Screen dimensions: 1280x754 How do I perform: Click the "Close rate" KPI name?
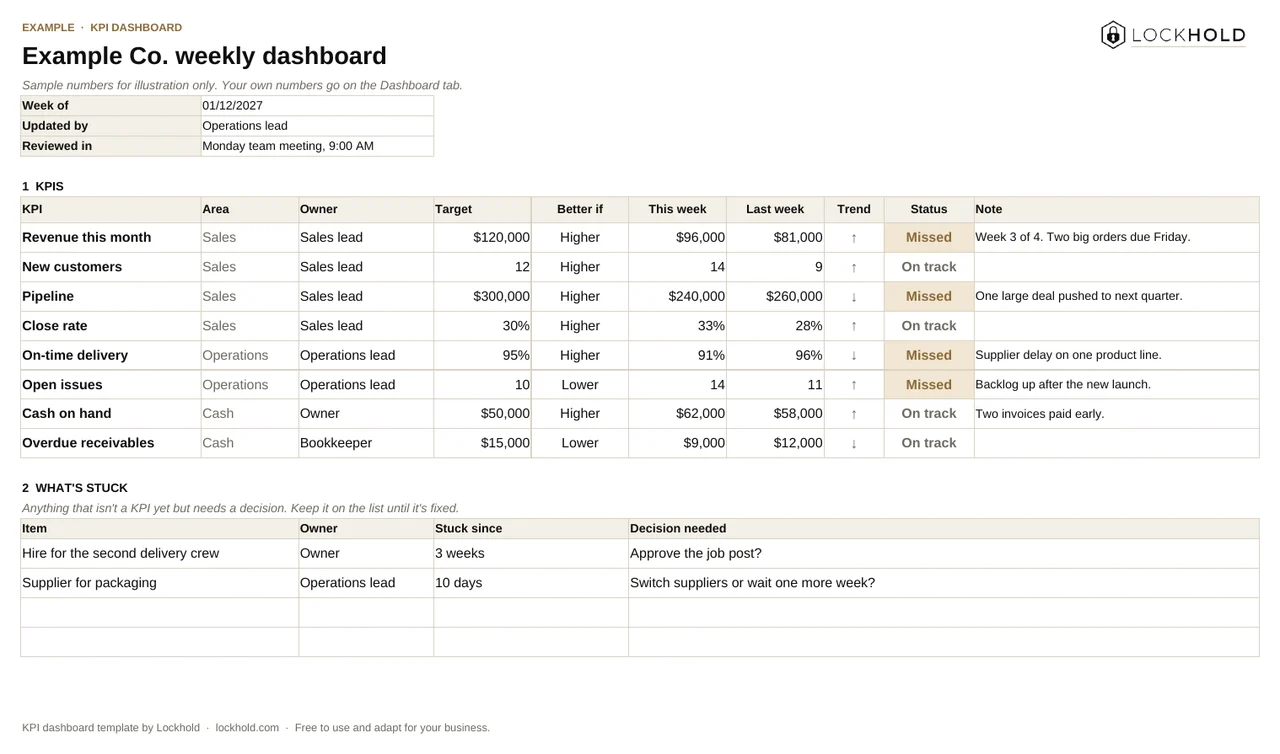[55, 326]
